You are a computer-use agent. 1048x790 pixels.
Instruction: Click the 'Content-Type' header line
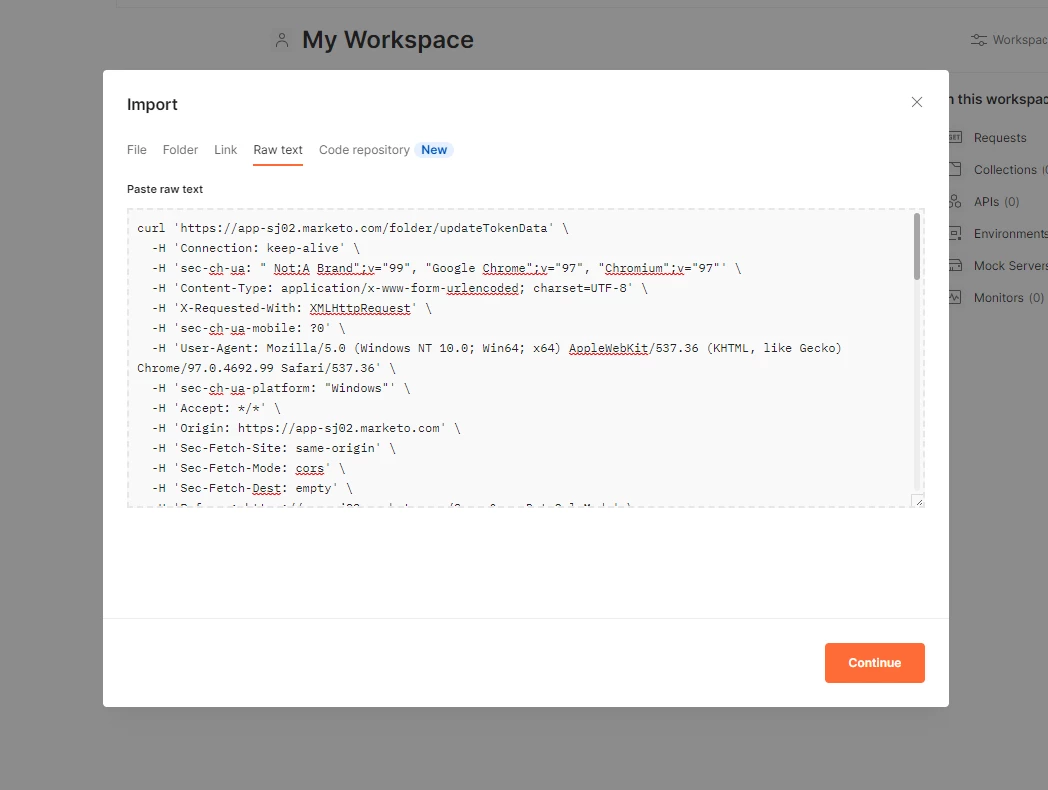click(400, 288)
